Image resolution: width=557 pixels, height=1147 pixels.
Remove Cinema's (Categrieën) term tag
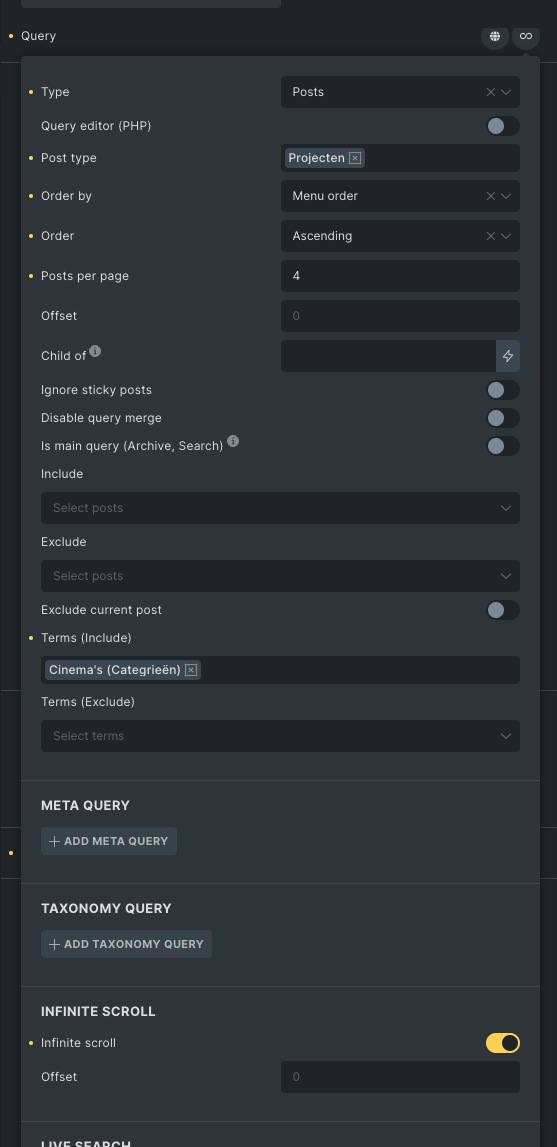[x=191, y=670]
